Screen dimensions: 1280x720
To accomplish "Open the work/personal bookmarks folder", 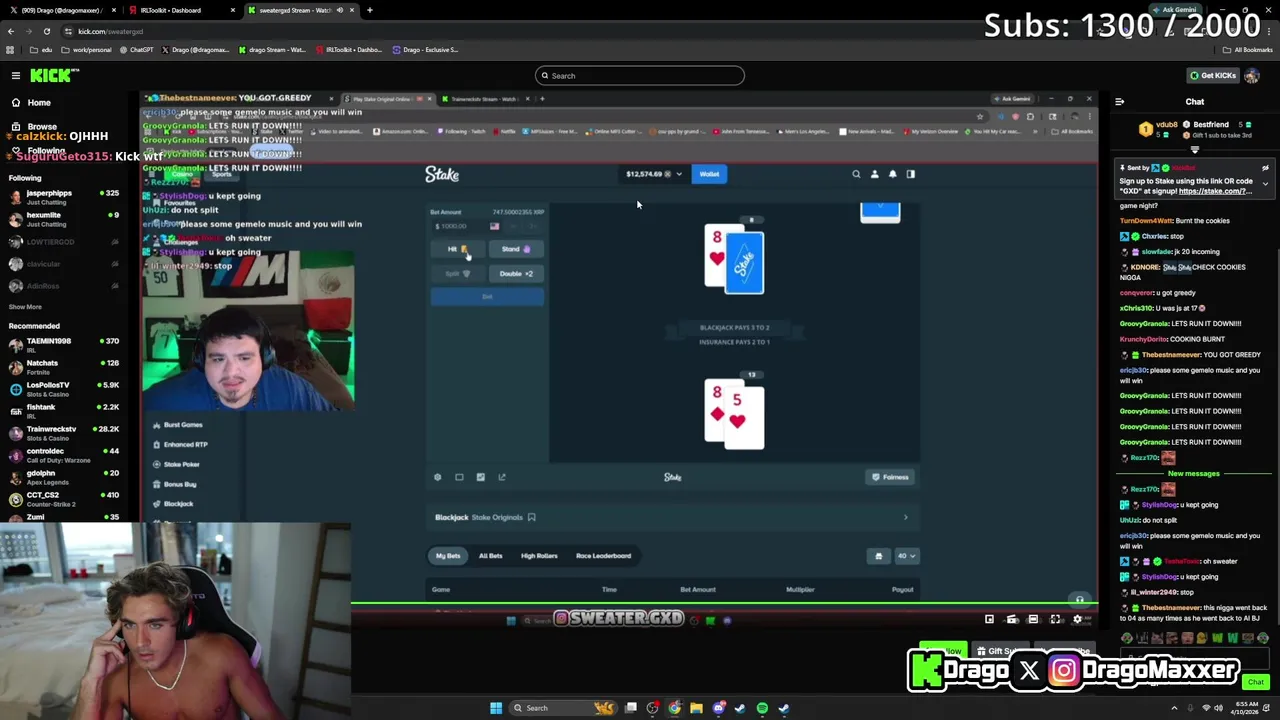I will click(x=87, y=49).
